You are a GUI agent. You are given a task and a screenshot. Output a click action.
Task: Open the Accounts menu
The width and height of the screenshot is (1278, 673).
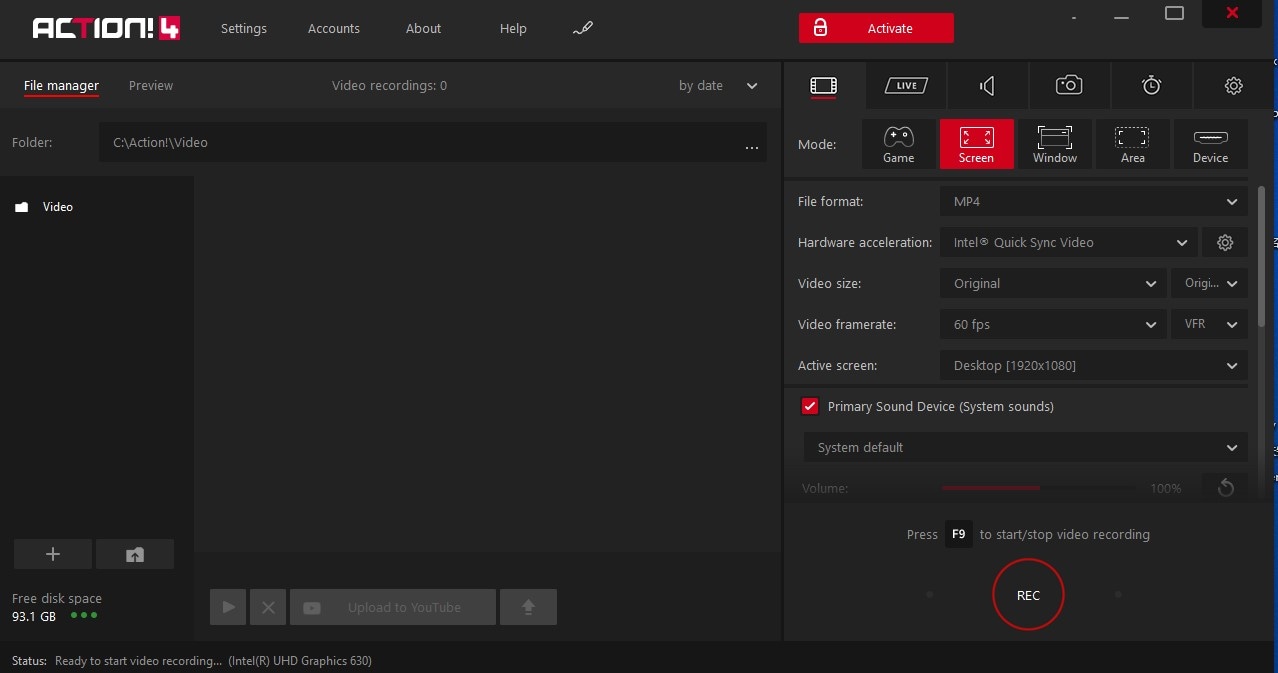[334, 28]
